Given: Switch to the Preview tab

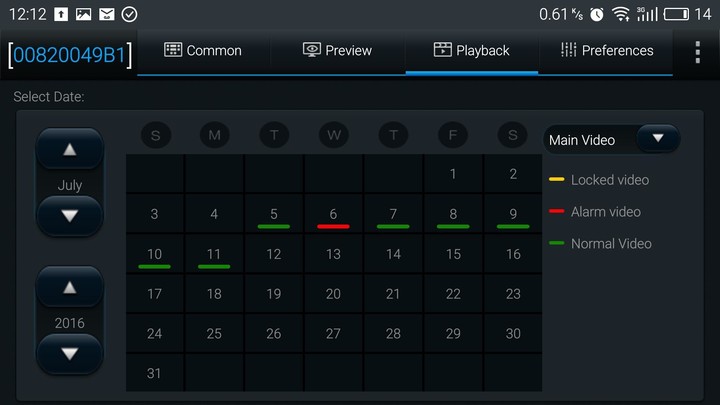Looking at the screenshot, I should click(337, 51).
